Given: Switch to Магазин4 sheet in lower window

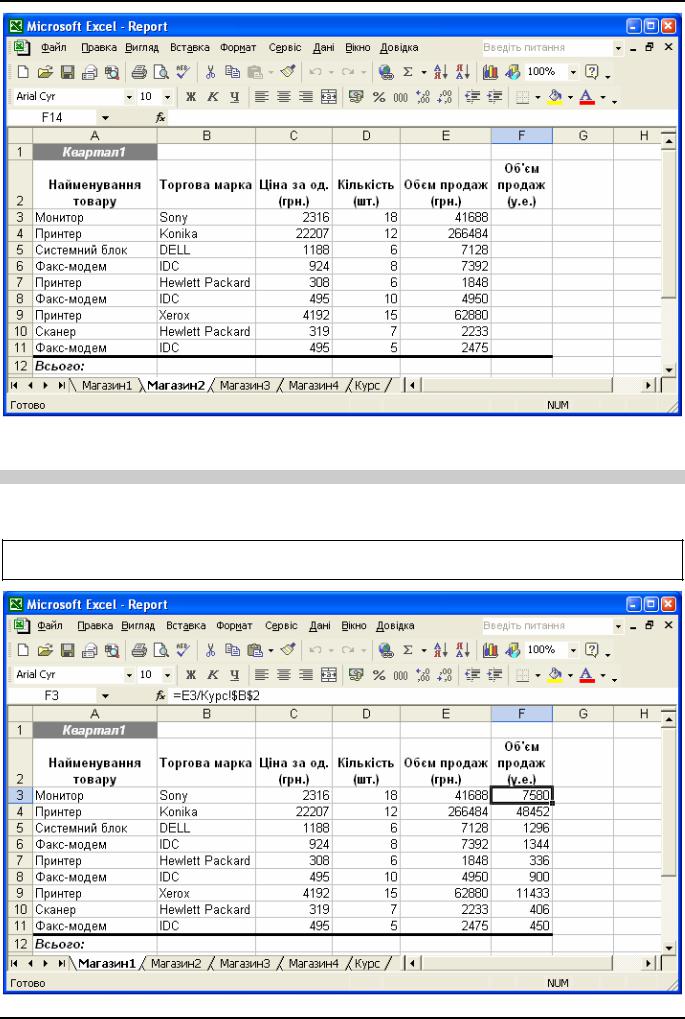Looking at the screenshot, I should coord(313,964).
